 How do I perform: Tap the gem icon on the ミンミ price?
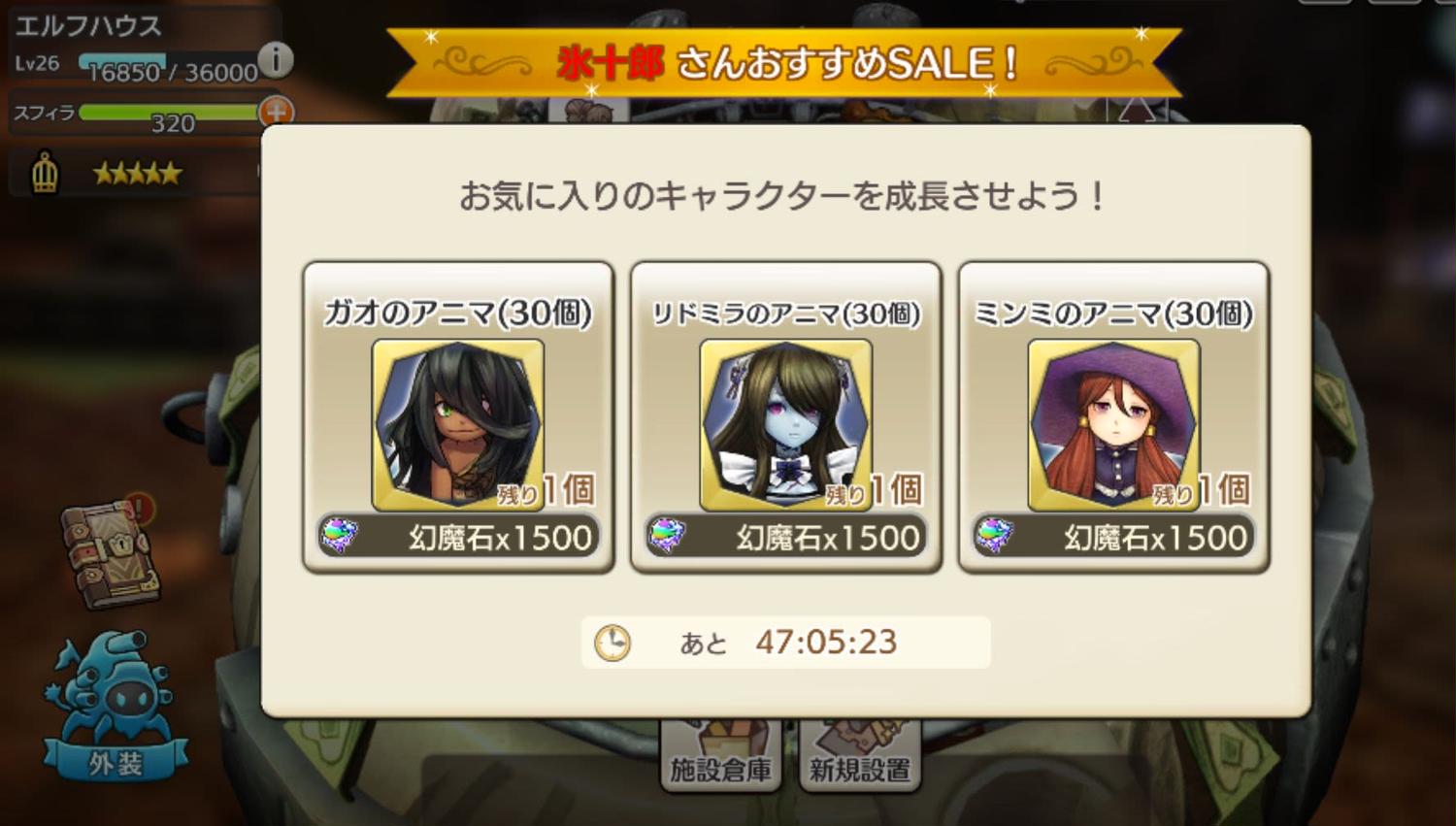(x=996, y=536)
